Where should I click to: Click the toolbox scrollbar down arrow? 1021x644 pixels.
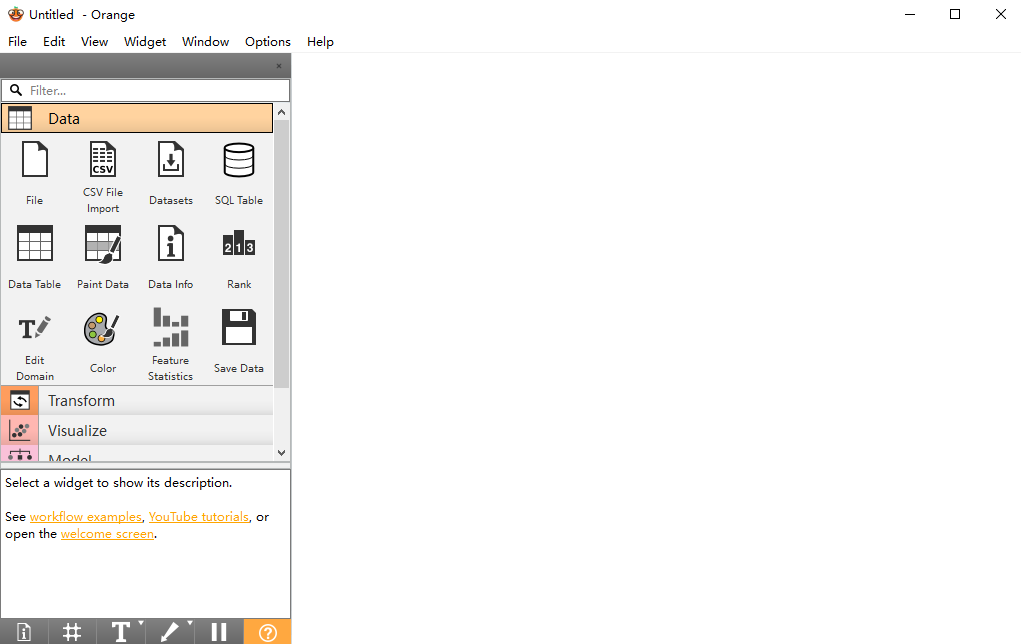coord(281,453)
